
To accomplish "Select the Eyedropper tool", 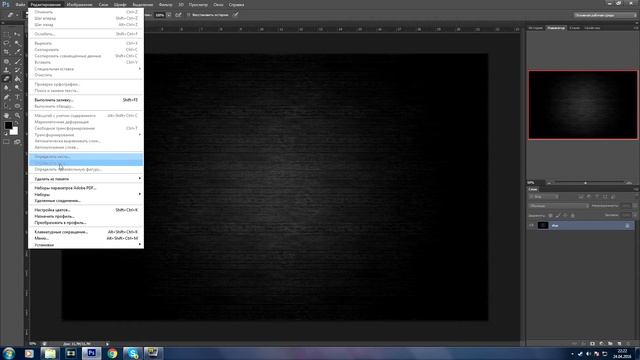I will tap(17, 52).
